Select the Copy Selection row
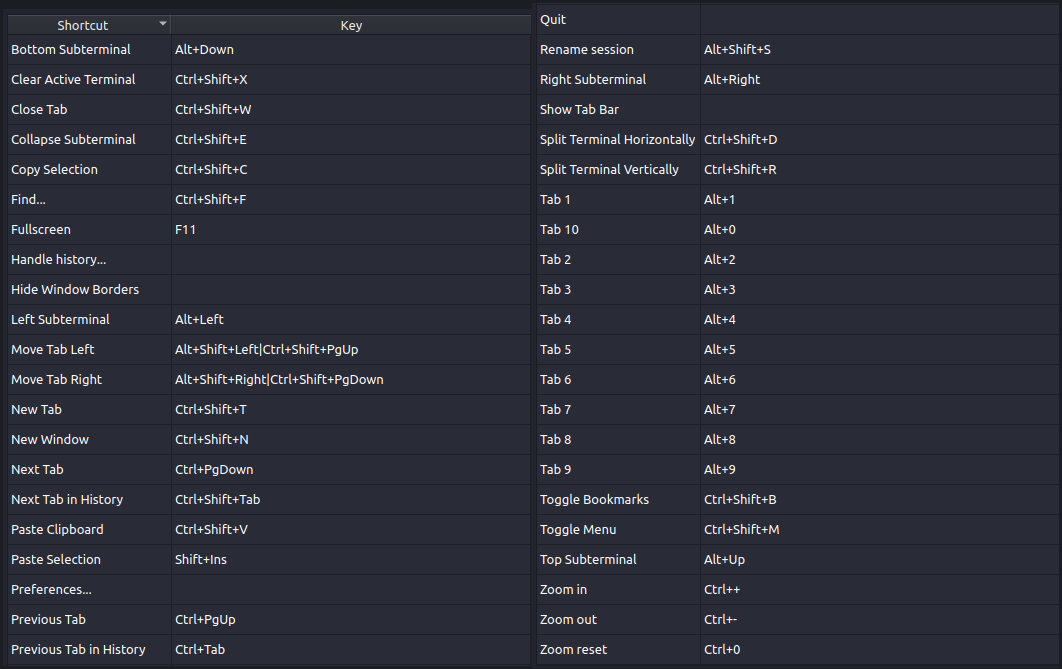1062x669 pixels. [x=269, y=169]
